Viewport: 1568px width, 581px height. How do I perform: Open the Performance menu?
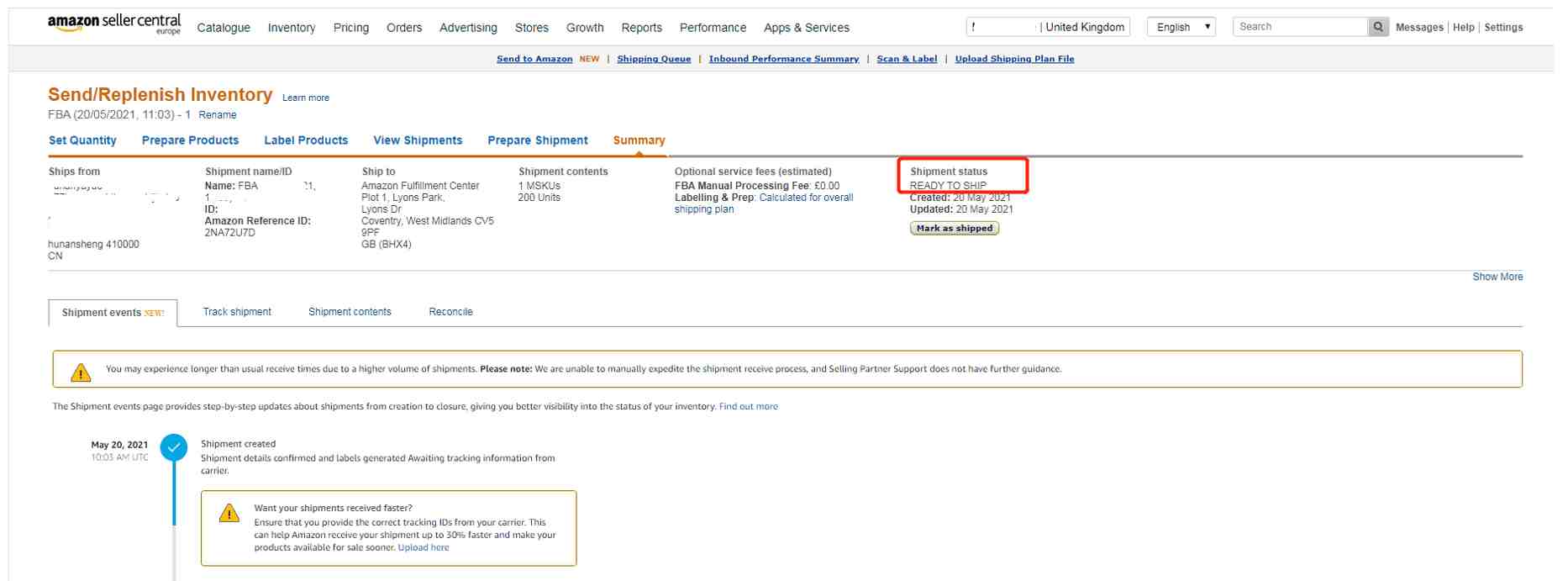[x=713, y=28]
